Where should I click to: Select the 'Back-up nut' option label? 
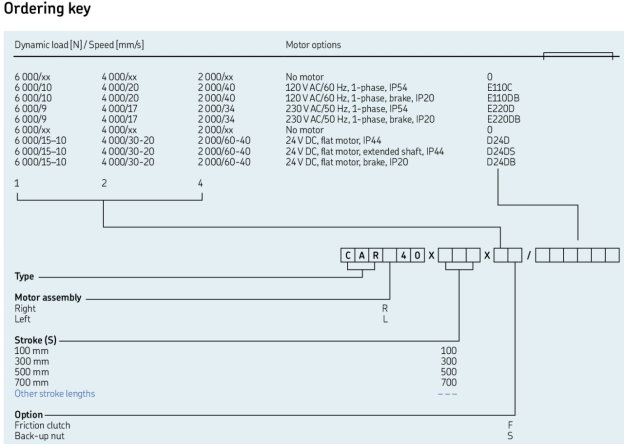coord(38,436)
